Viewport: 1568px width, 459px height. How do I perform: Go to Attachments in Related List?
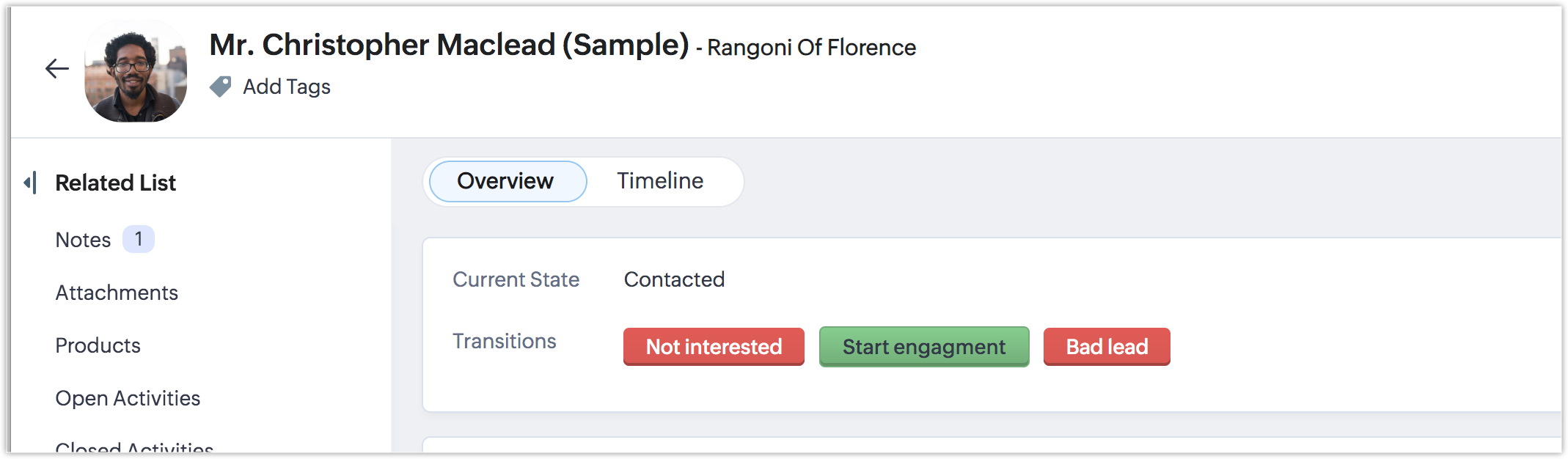click(x=117, y=293)
